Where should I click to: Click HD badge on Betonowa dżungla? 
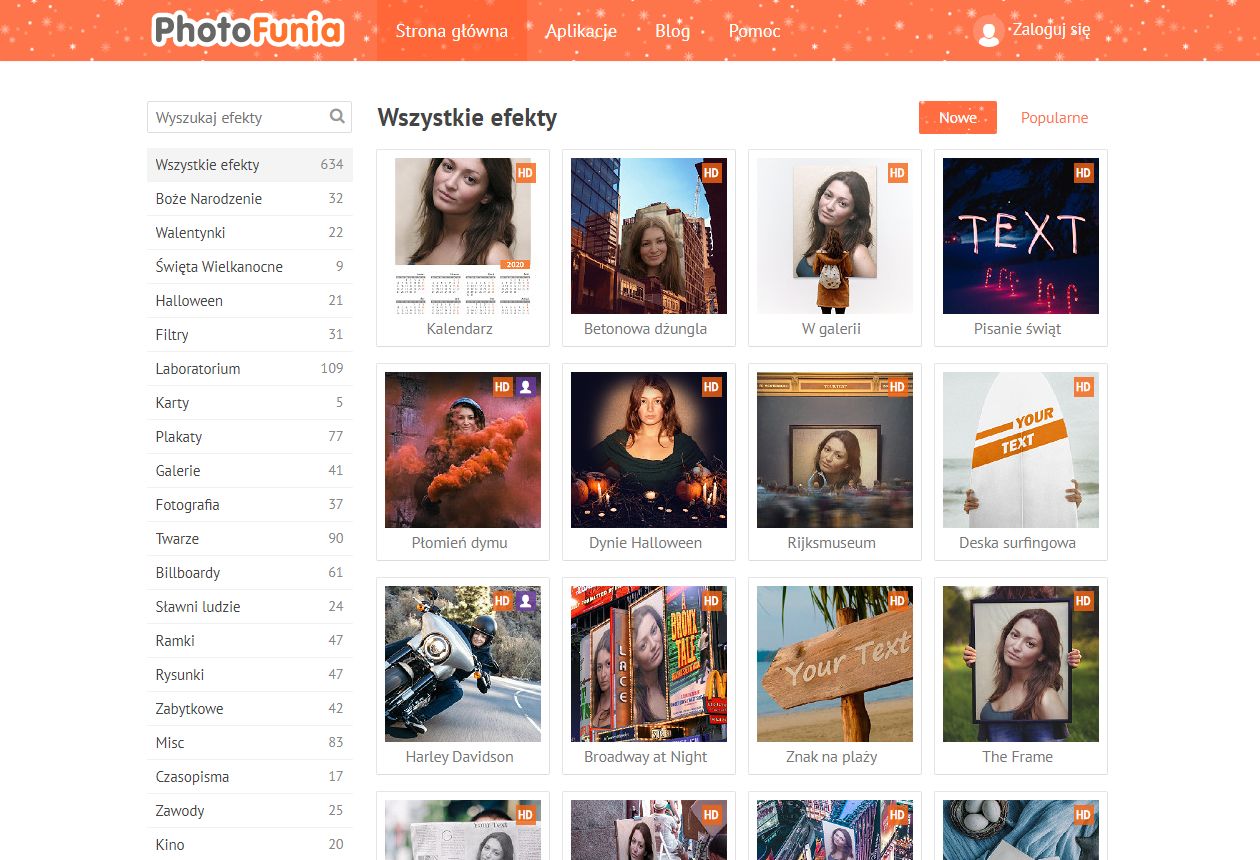(712, 173)
